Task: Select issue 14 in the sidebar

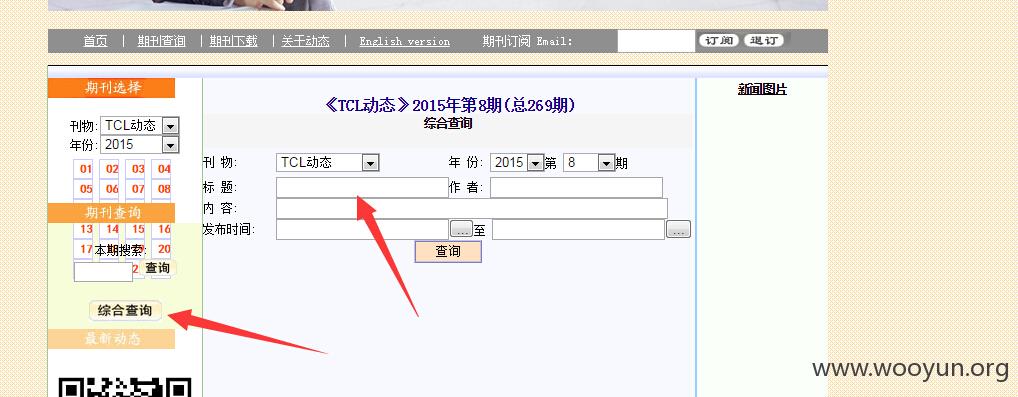Action: [112, 229]
